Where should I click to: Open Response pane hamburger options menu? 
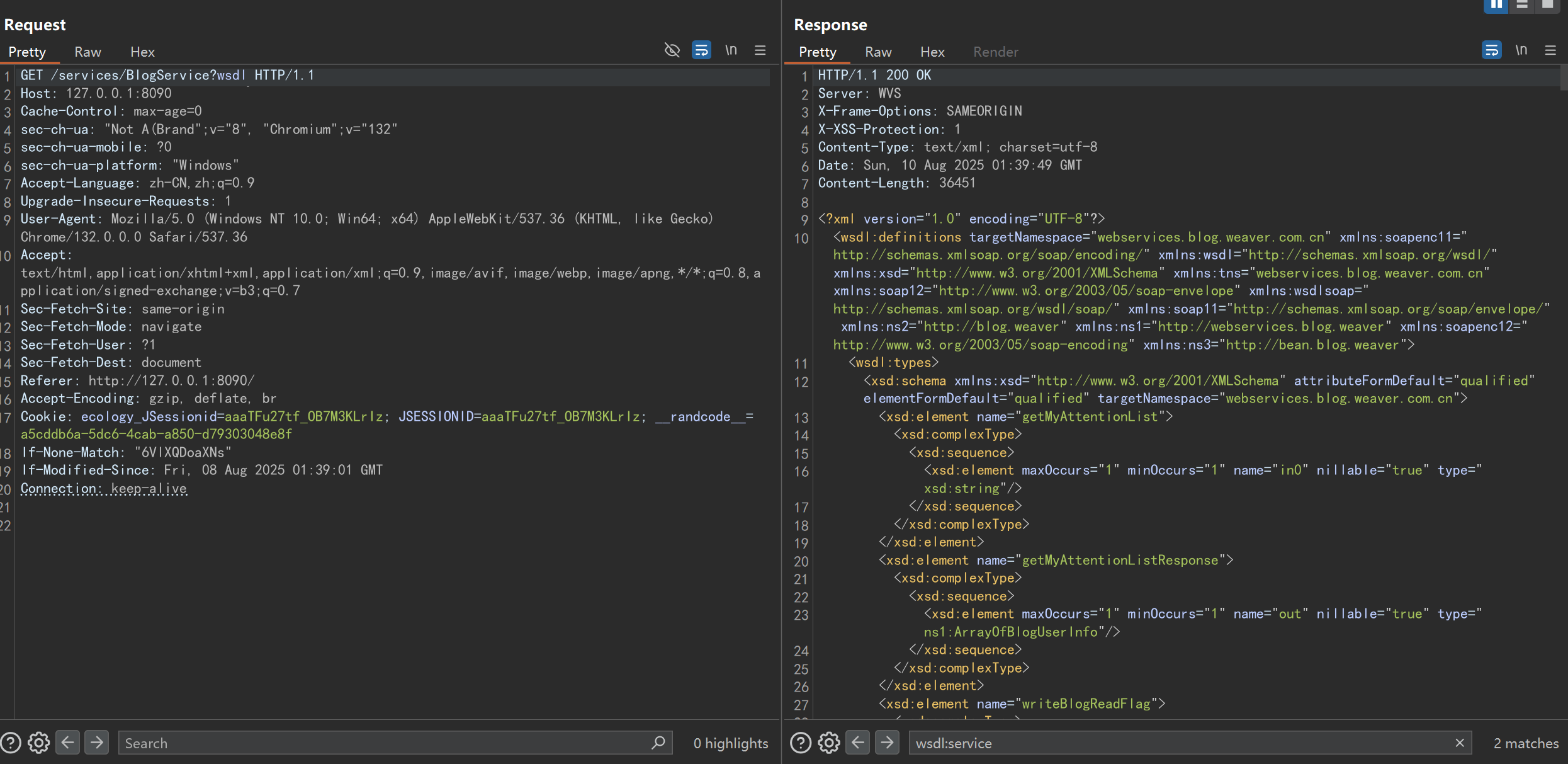tap(1550, 50)
